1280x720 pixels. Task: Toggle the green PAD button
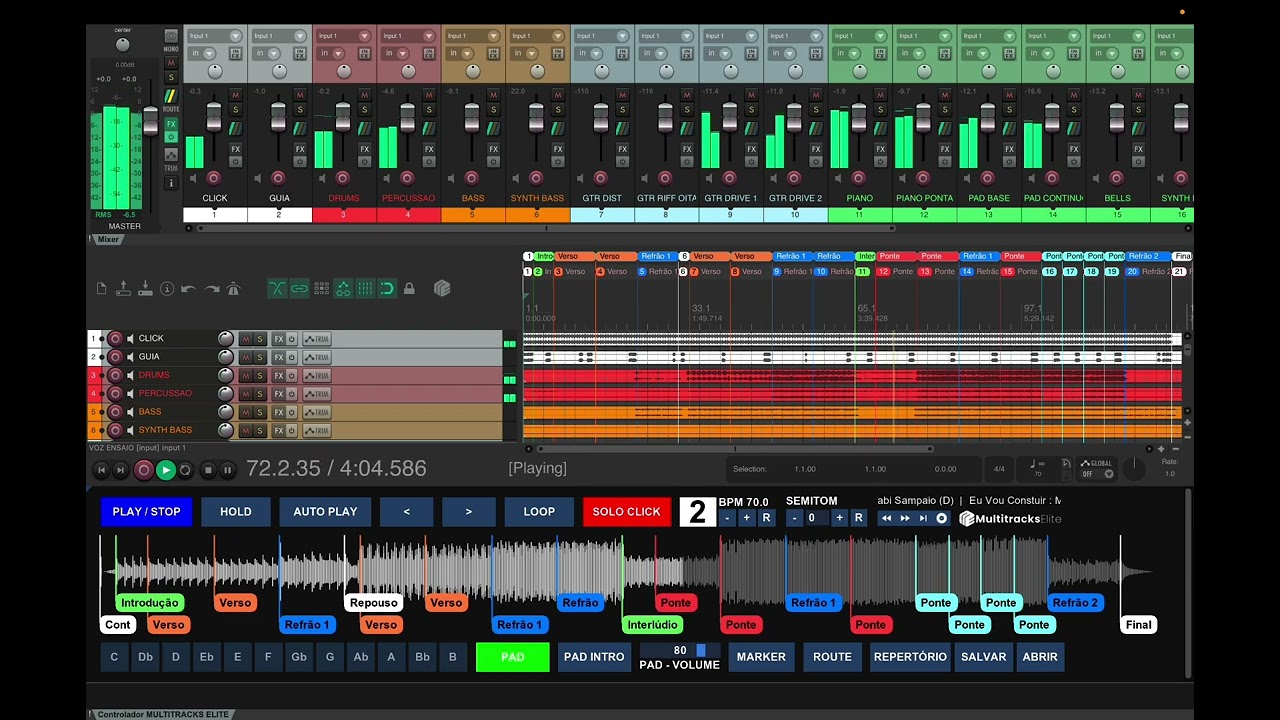(512, 657)
